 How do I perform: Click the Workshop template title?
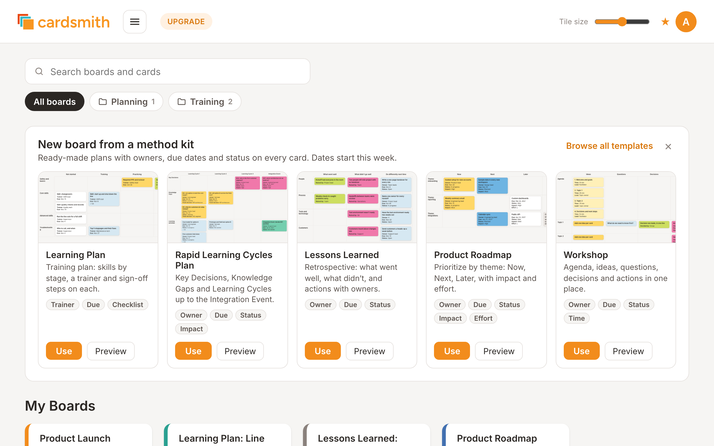click(x=586, y=255)
